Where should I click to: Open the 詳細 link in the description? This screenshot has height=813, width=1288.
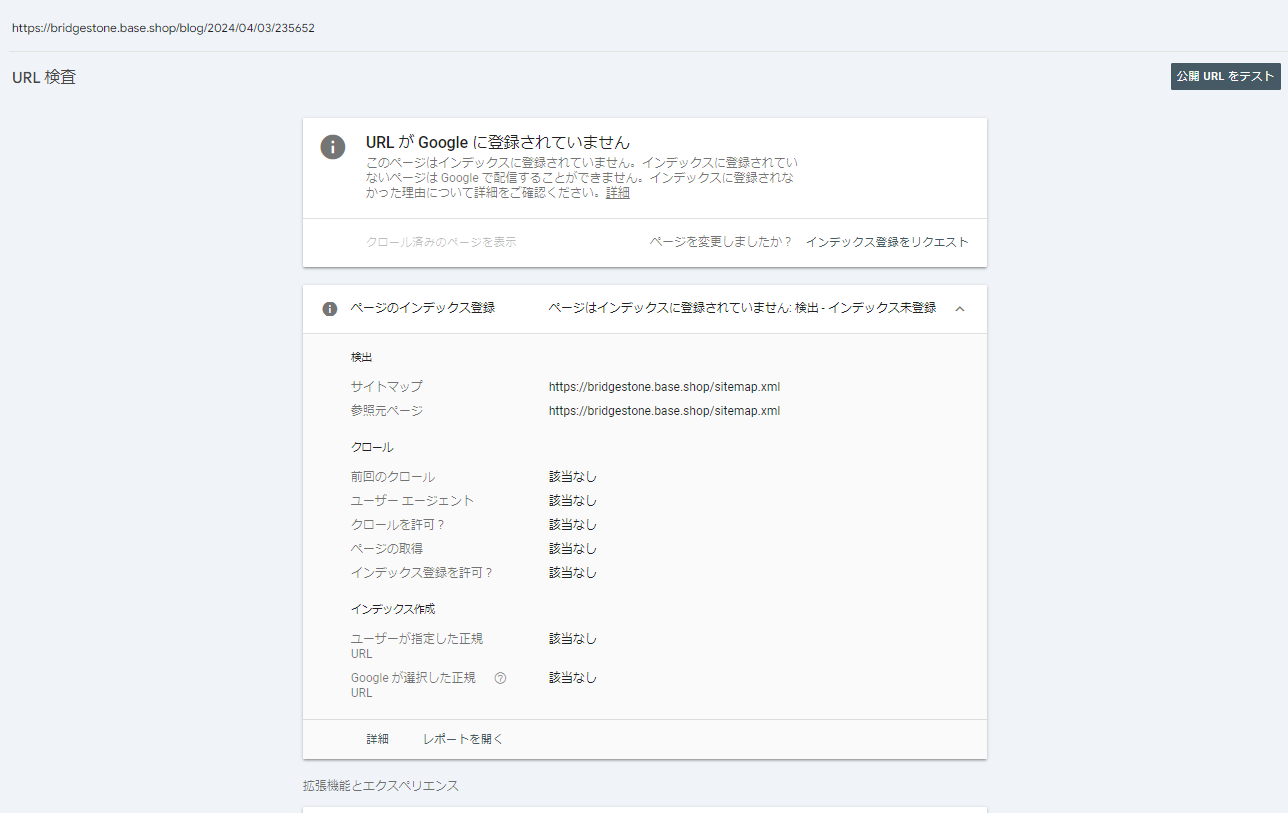(x=618, y=193)
